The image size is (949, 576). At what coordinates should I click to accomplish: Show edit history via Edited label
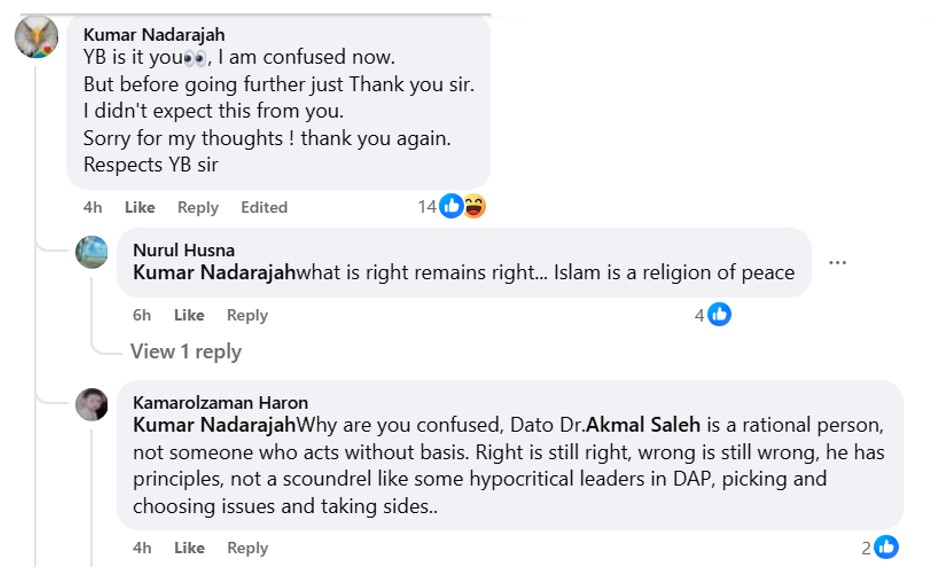pyautogui.click(x=264, y=207)
